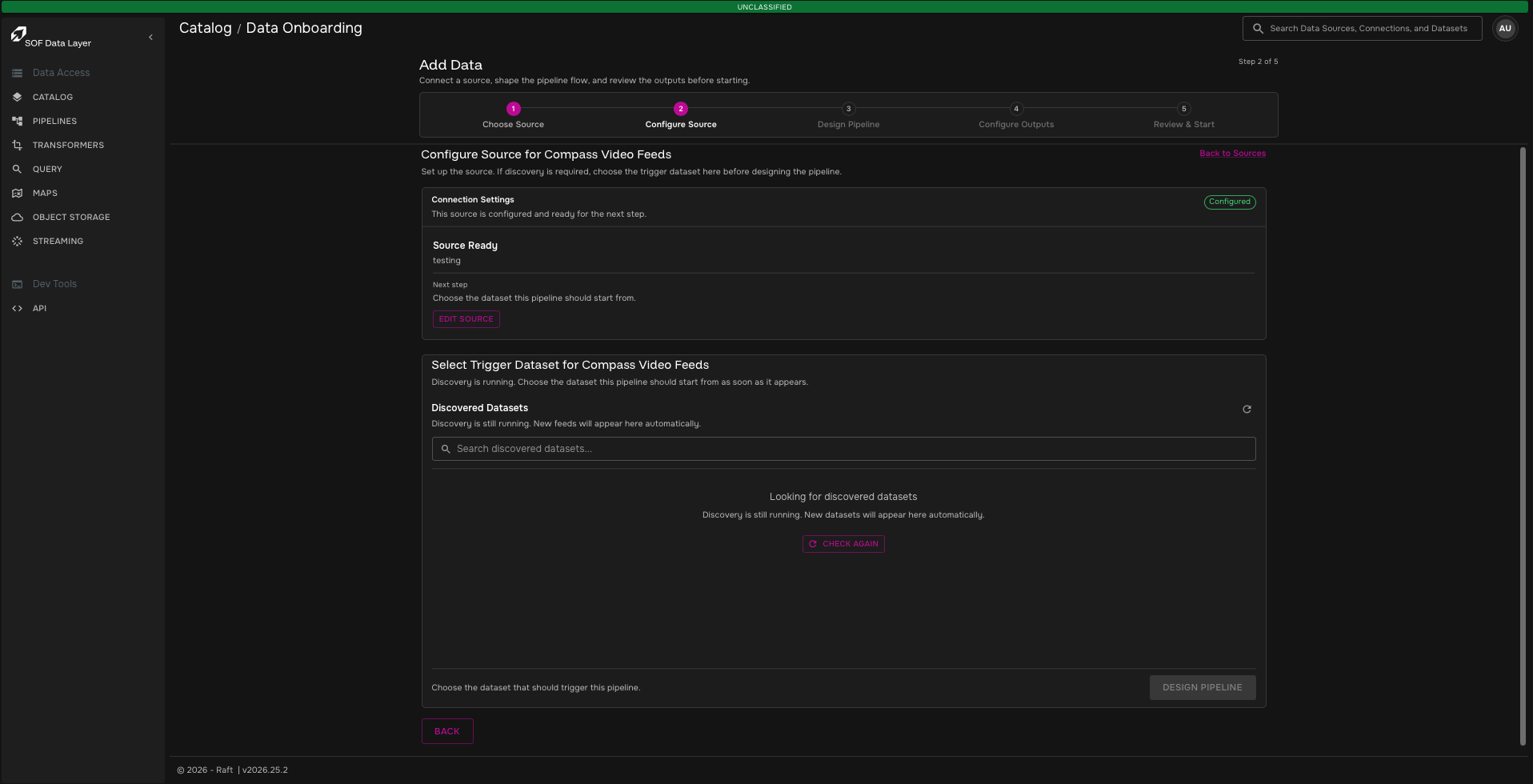Viewport: 1533px width, 784px height.
Task: Click the Maps icon in sidebar
Action: tap(17, 193)
